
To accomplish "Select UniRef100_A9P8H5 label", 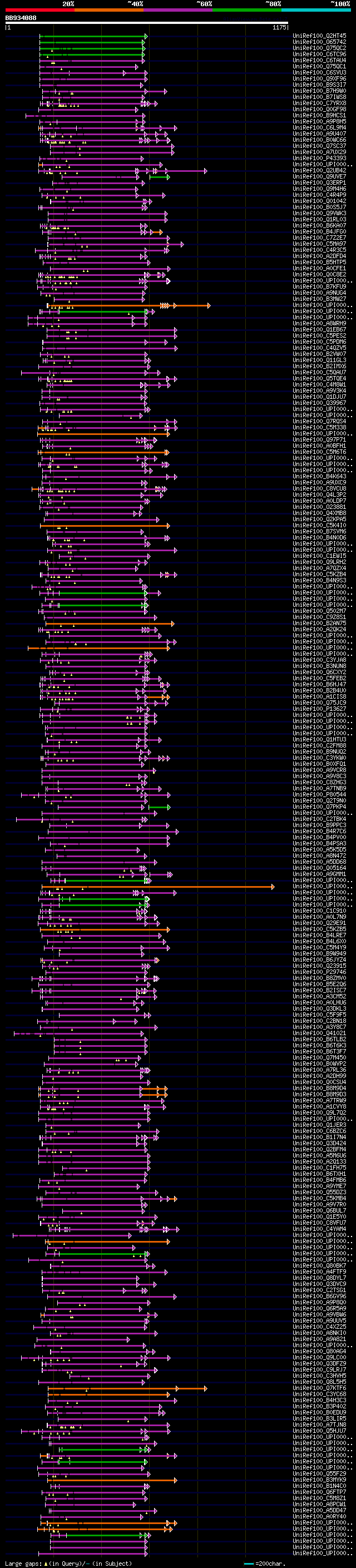I will (x=319, y=122).
